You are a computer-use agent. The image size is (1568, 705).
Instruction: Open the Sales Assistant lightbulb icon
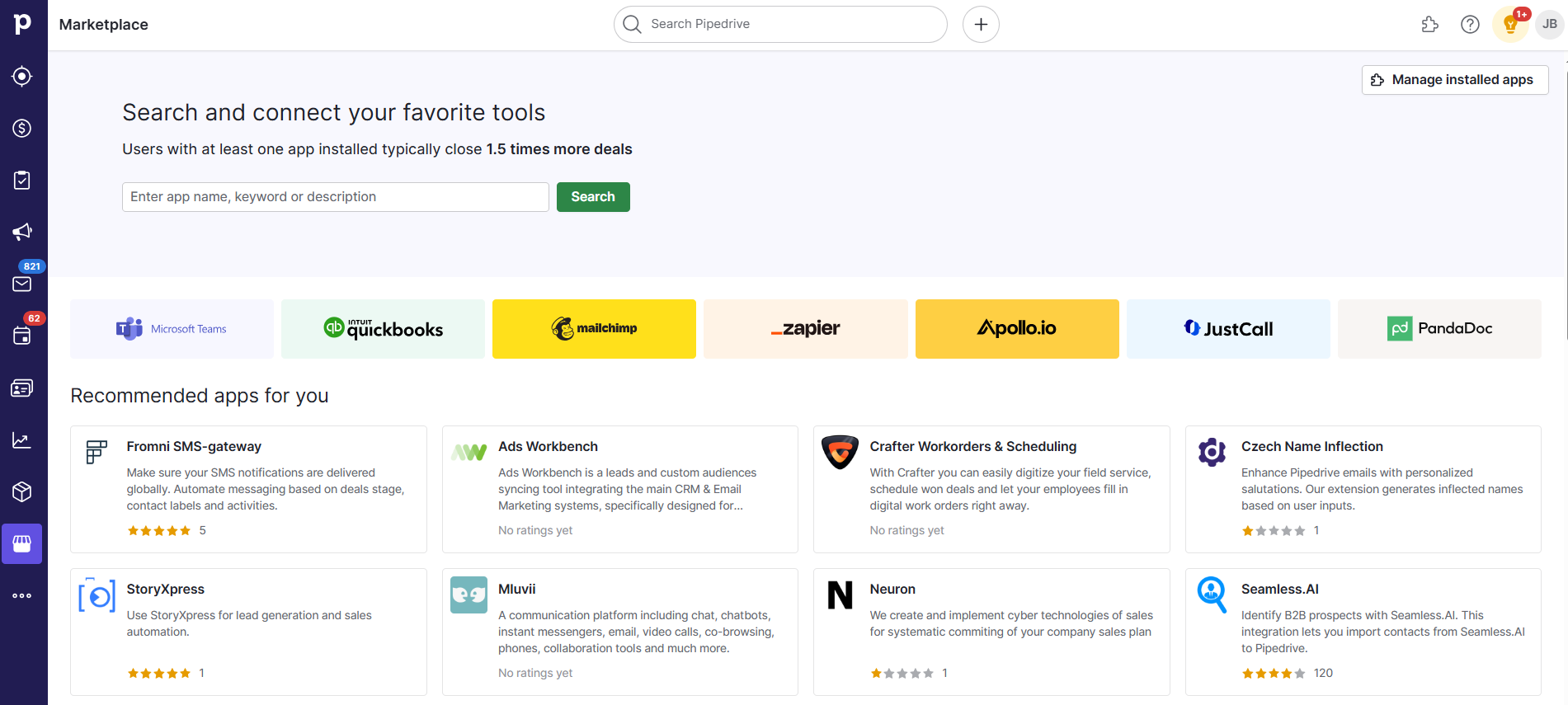[1510, 25]
